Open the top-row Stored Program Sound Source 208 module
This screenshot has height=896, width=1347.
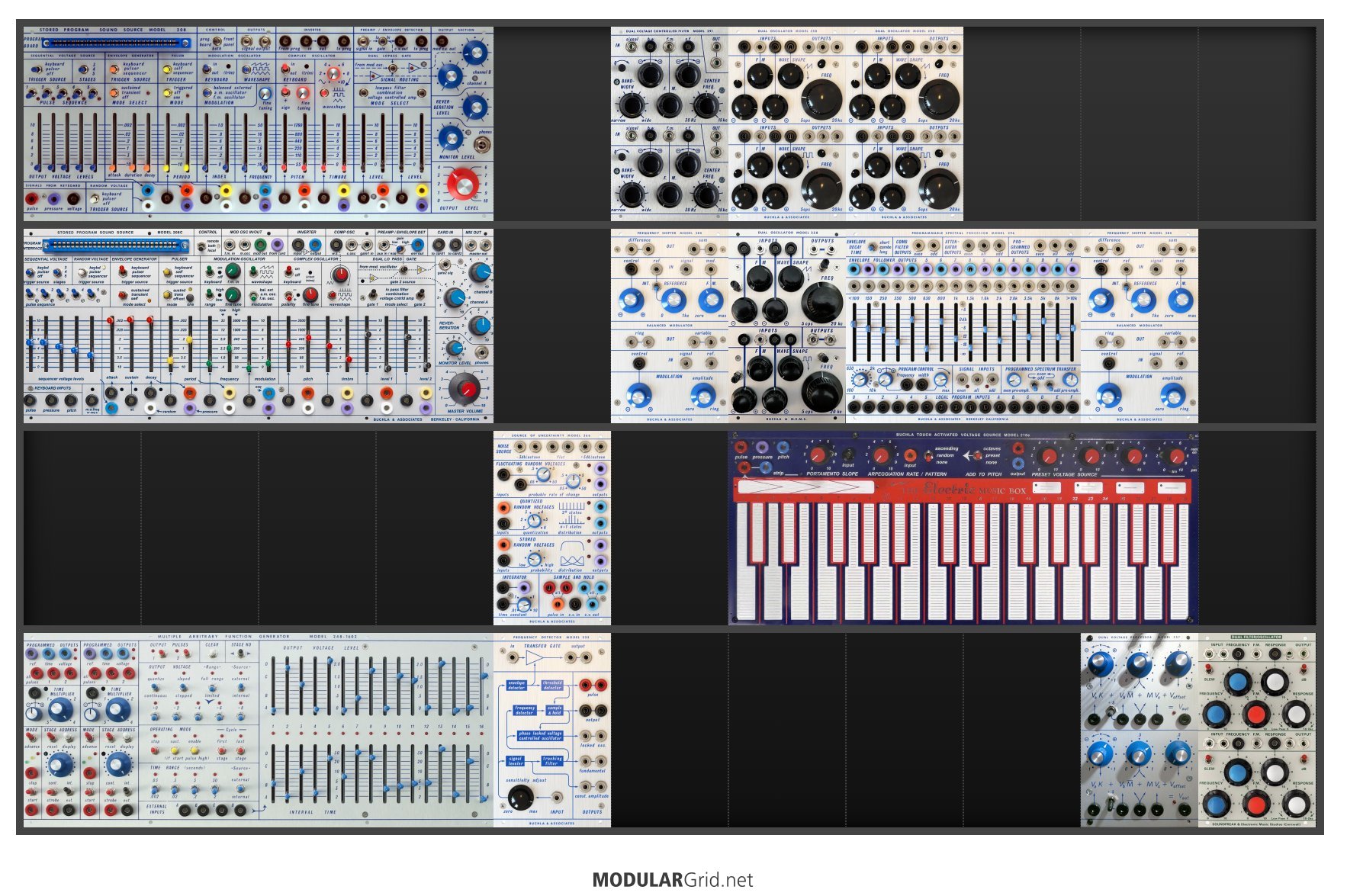(259, 124)
